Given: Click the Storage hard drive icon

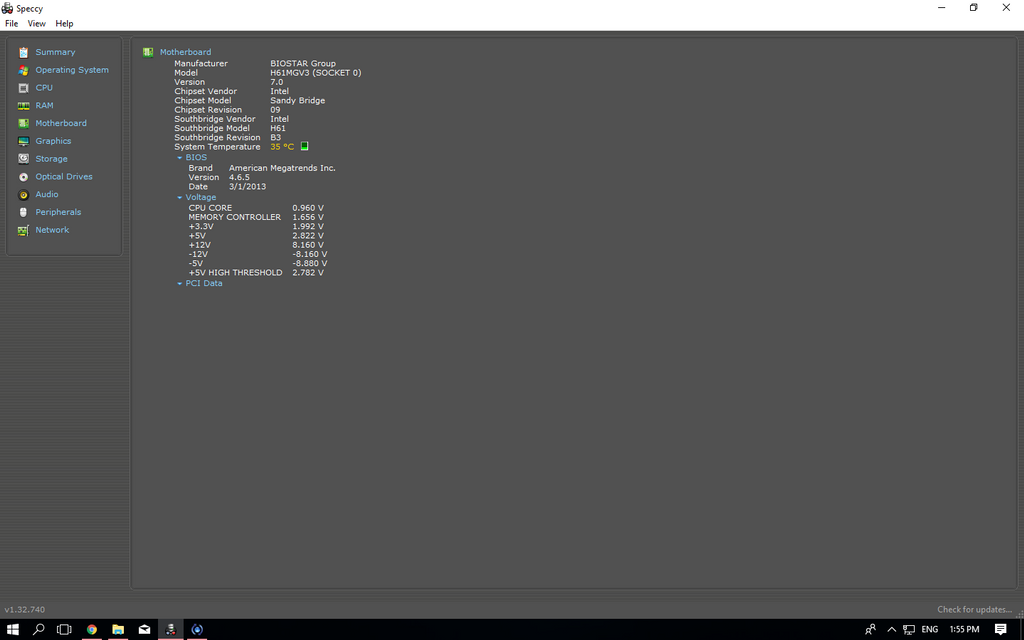Looking at the screenshot, I should [24, 159].
